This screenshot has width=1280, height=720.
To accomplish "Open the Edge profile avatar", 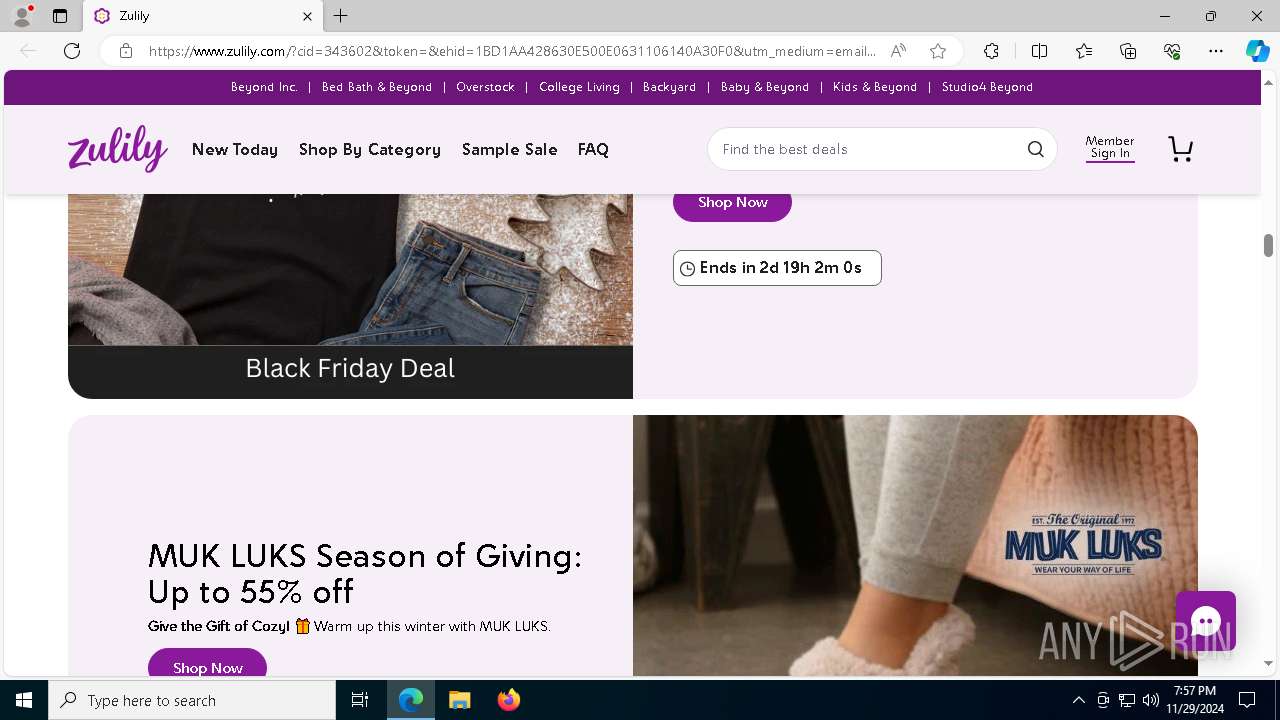I will (22, 16).
